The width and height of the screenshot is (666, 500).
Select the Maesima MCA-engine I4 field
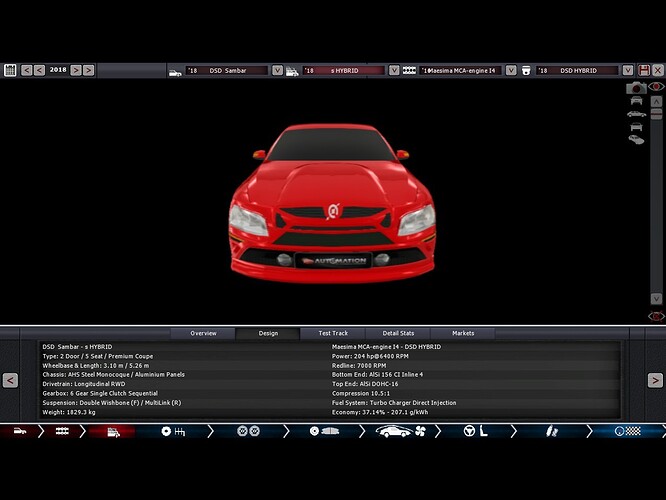461,71
